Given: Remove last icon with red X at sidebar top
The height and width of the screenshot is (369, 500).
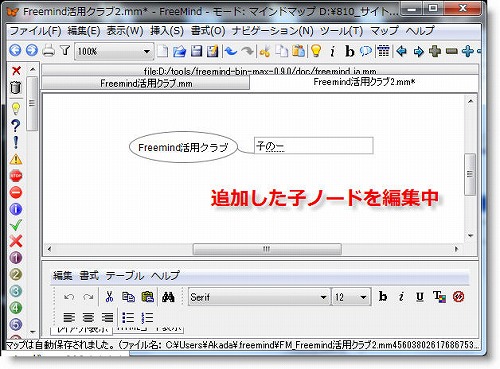Looking at the screenshot, I should [16, 70].
